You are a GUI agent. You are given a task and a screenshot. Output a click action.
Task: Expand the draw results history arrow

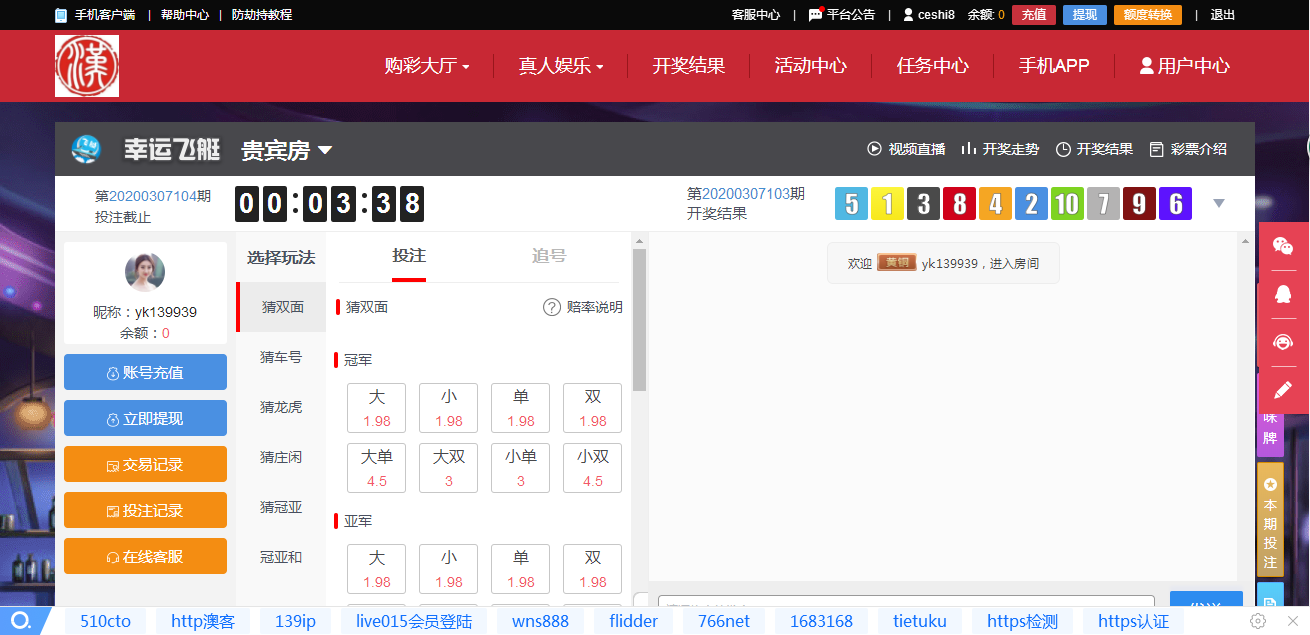pyautogui.click(x=1218, y=204)
